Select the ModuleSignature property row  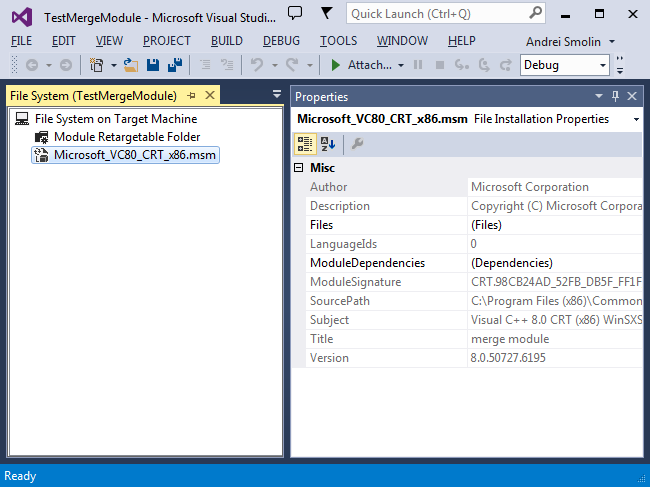pyautogui.click(x=474, y=282)
